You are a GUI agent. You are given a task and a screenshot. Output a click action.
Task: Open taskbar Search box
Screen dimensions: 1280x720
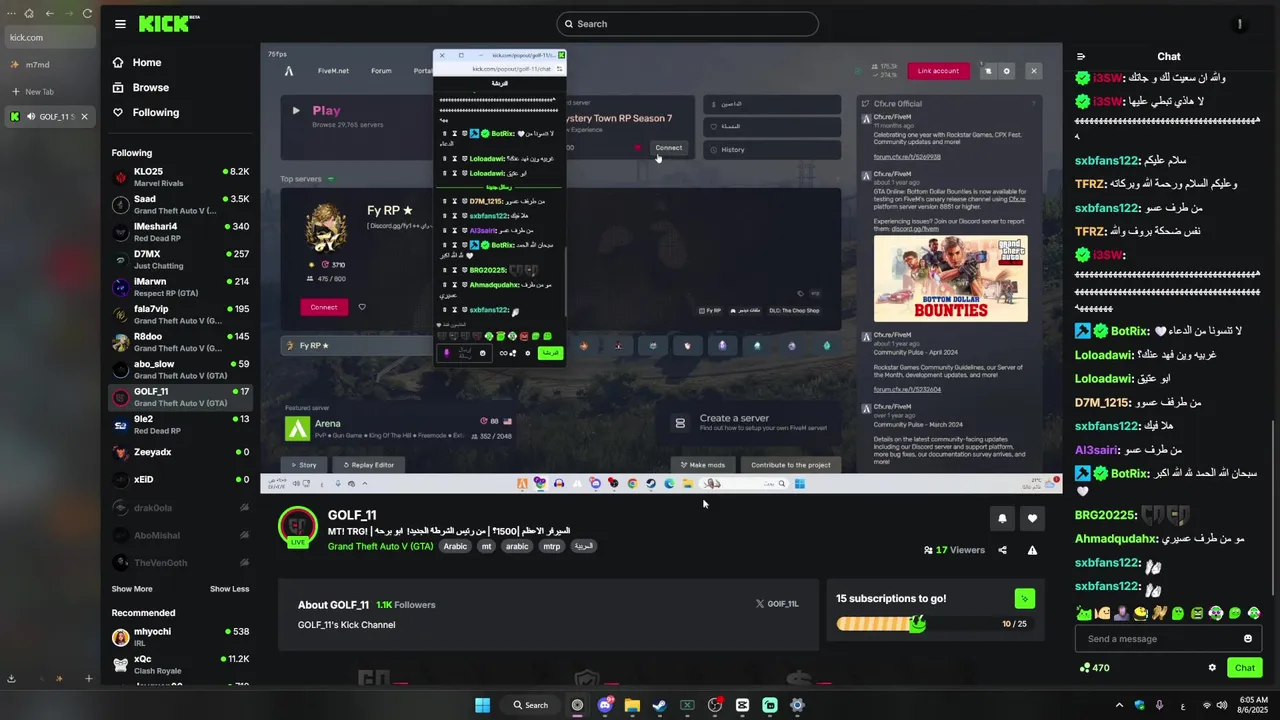pos(530,705)
